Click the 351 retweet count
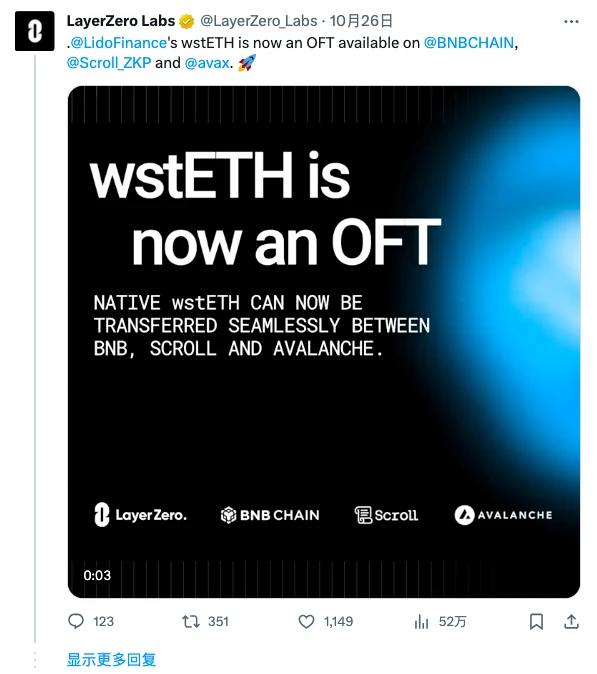This screenshot has height=674, width=597. click(x=218, y=622)
